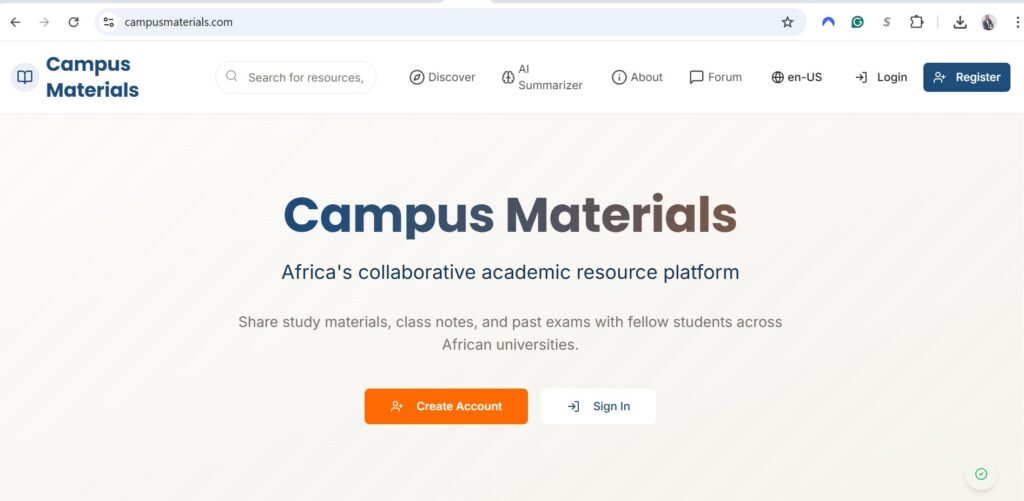Open the Discover navigation item

coord(442,77)
